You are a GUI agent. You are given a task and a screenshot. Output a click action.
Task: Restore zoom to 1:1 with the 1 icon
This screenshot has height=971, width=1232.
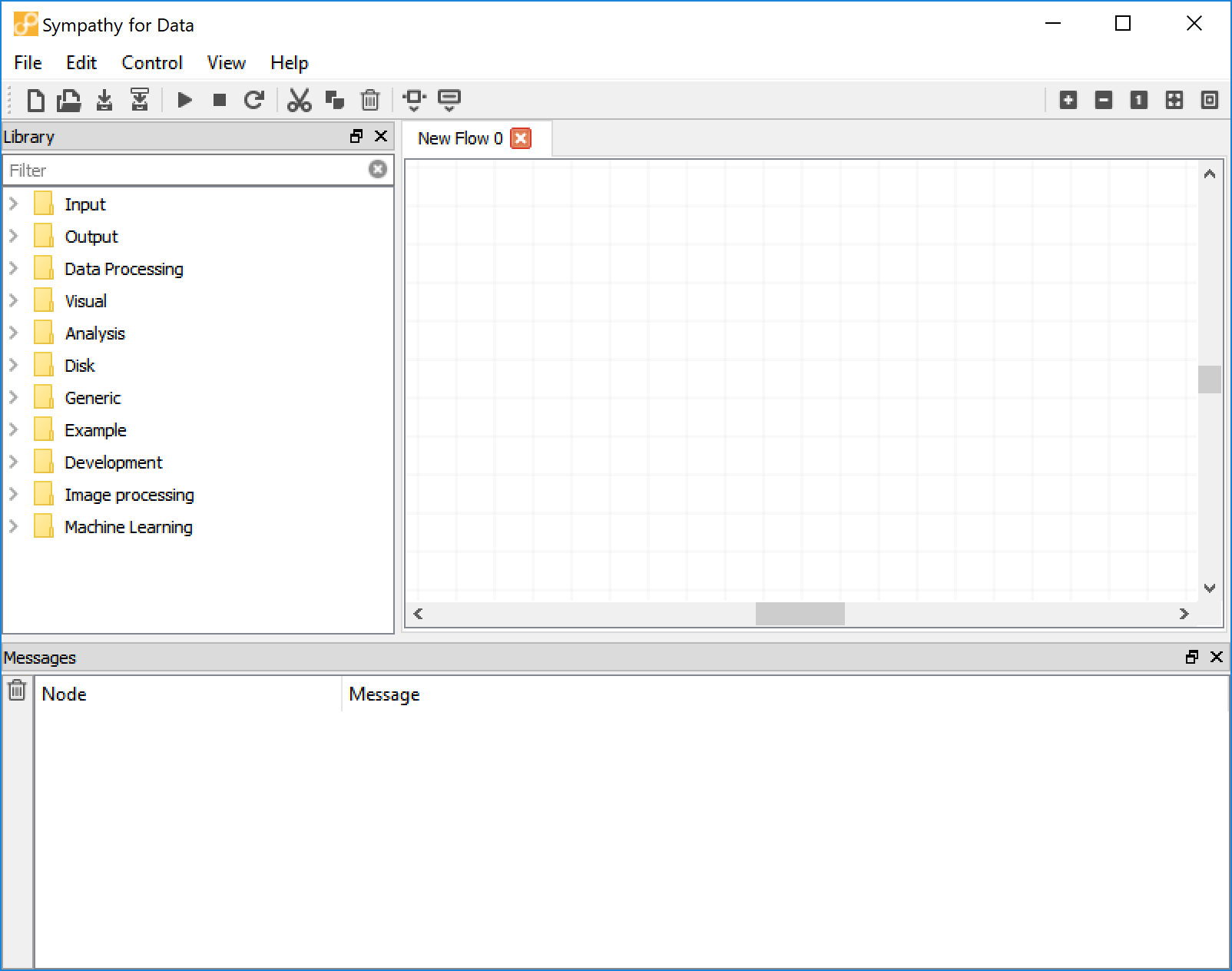point(1139,100)
